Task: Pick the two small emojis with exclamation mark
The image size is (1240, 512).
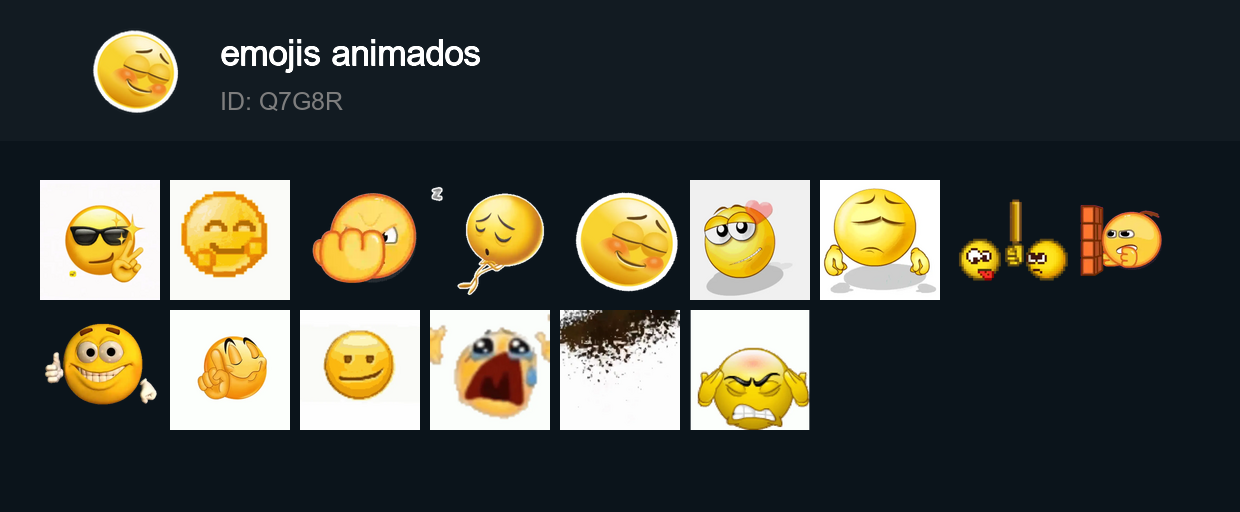Action: tap(1010, 240)
